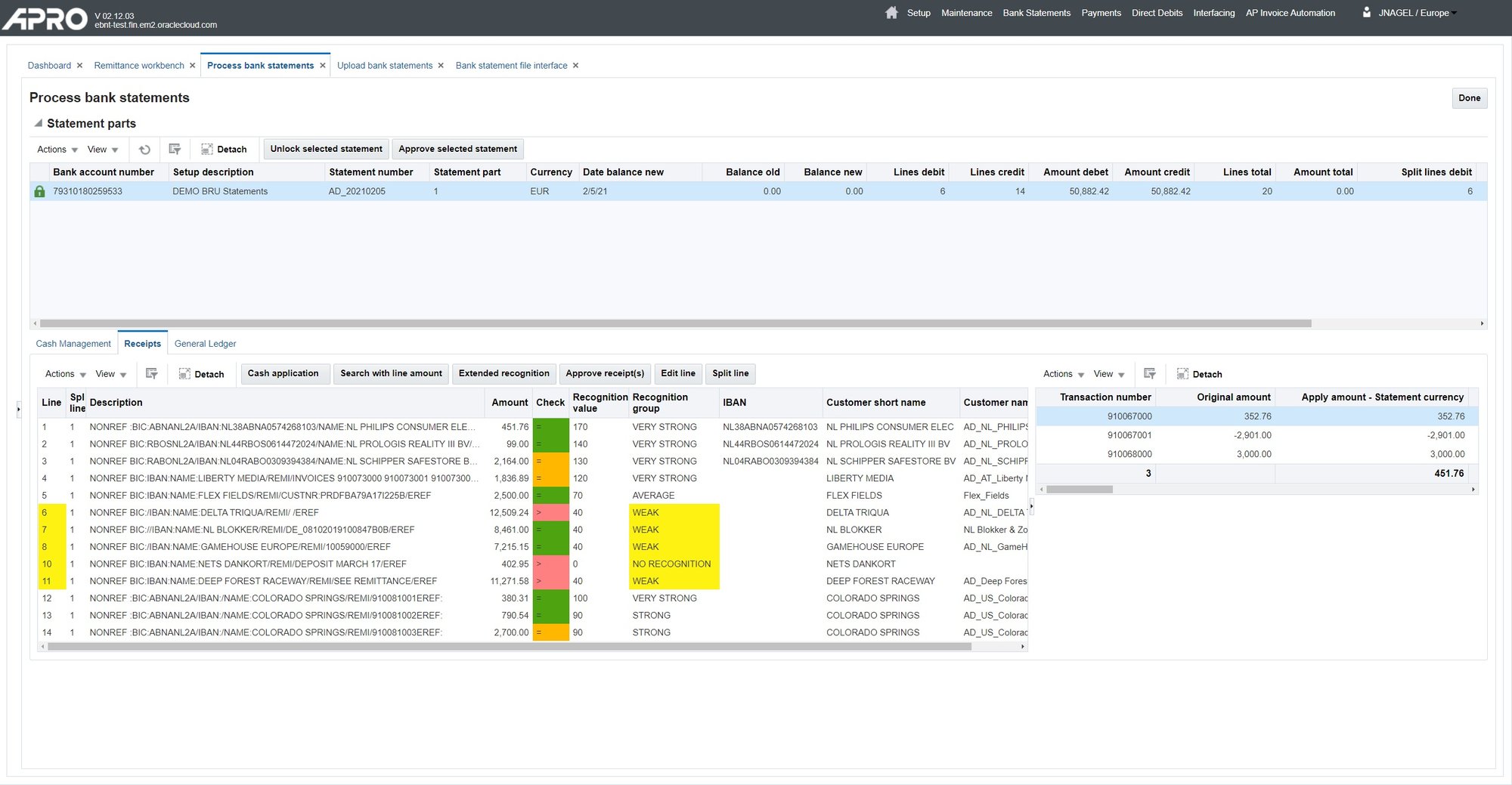The width and height of the screenshot is (1512, 785).
Task: Open the Bank Statements menu
Action: 1036,13
